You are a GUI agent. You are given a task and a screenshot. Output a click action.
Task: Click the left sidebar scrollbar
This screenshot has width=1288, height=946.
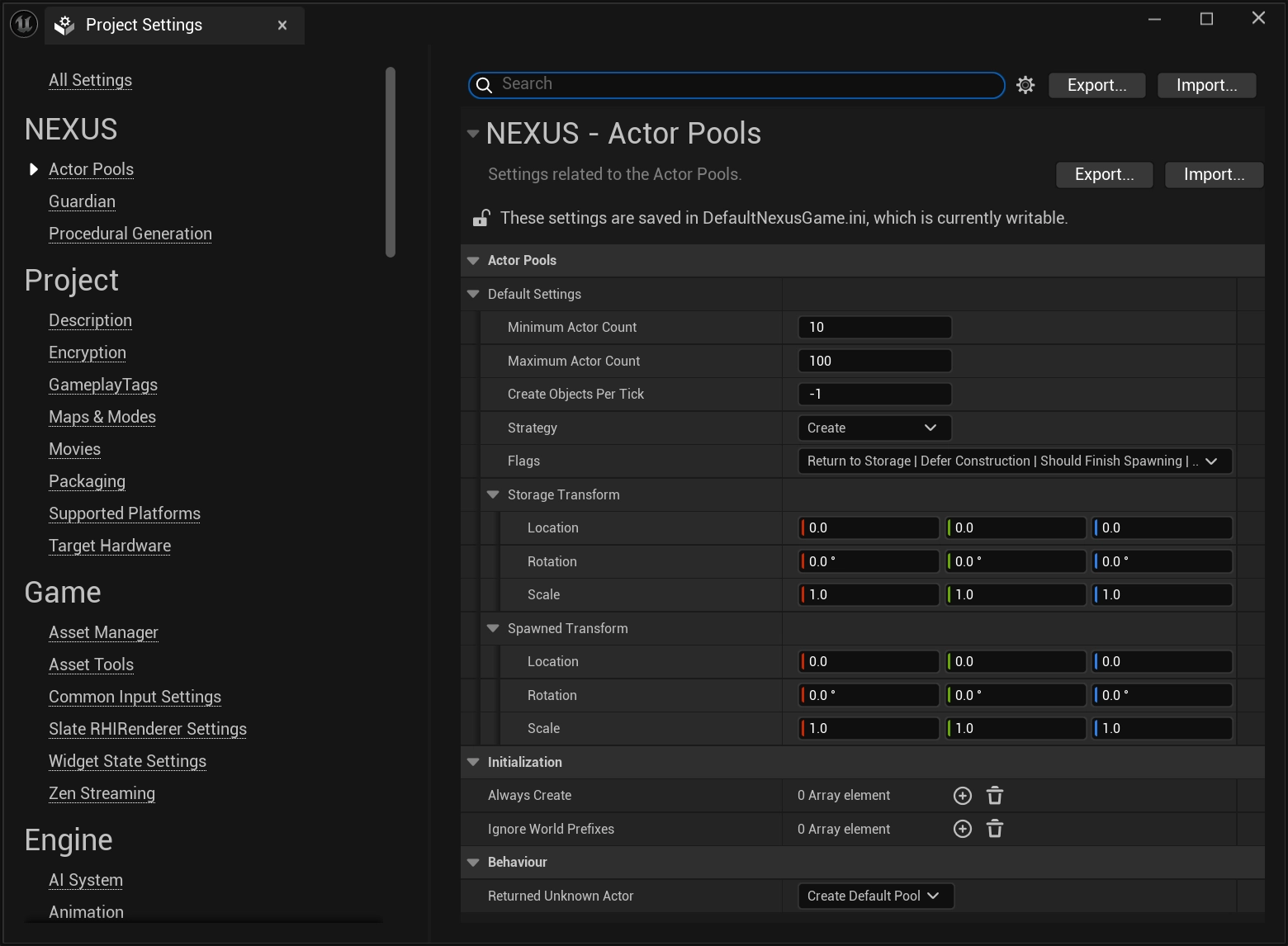point(391,162)
